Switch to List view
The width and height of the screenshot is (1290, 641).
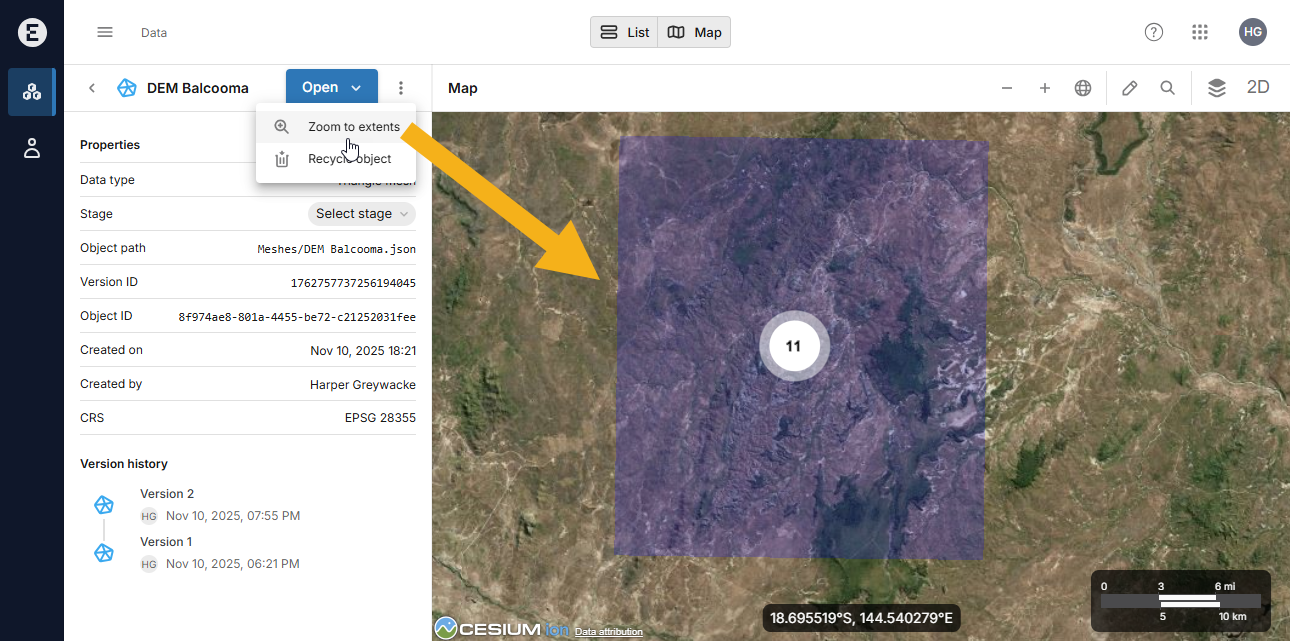(x=624, y=32)
